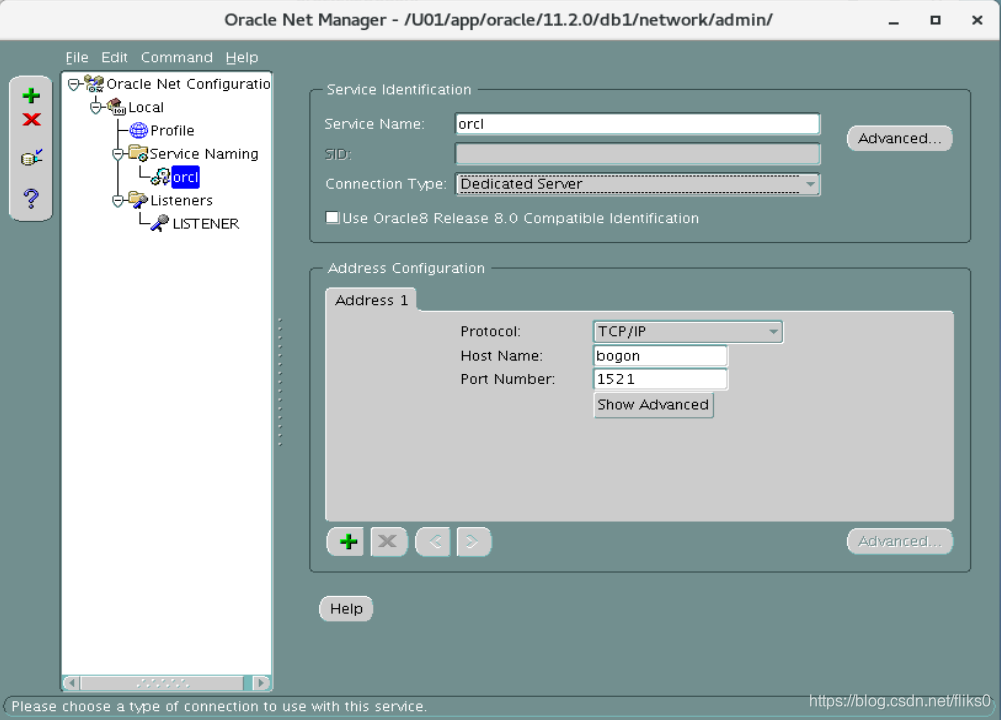1001x720 pixels.
Task: Close the Oracle Net Manager window
Action: click(x=977, y=20)
